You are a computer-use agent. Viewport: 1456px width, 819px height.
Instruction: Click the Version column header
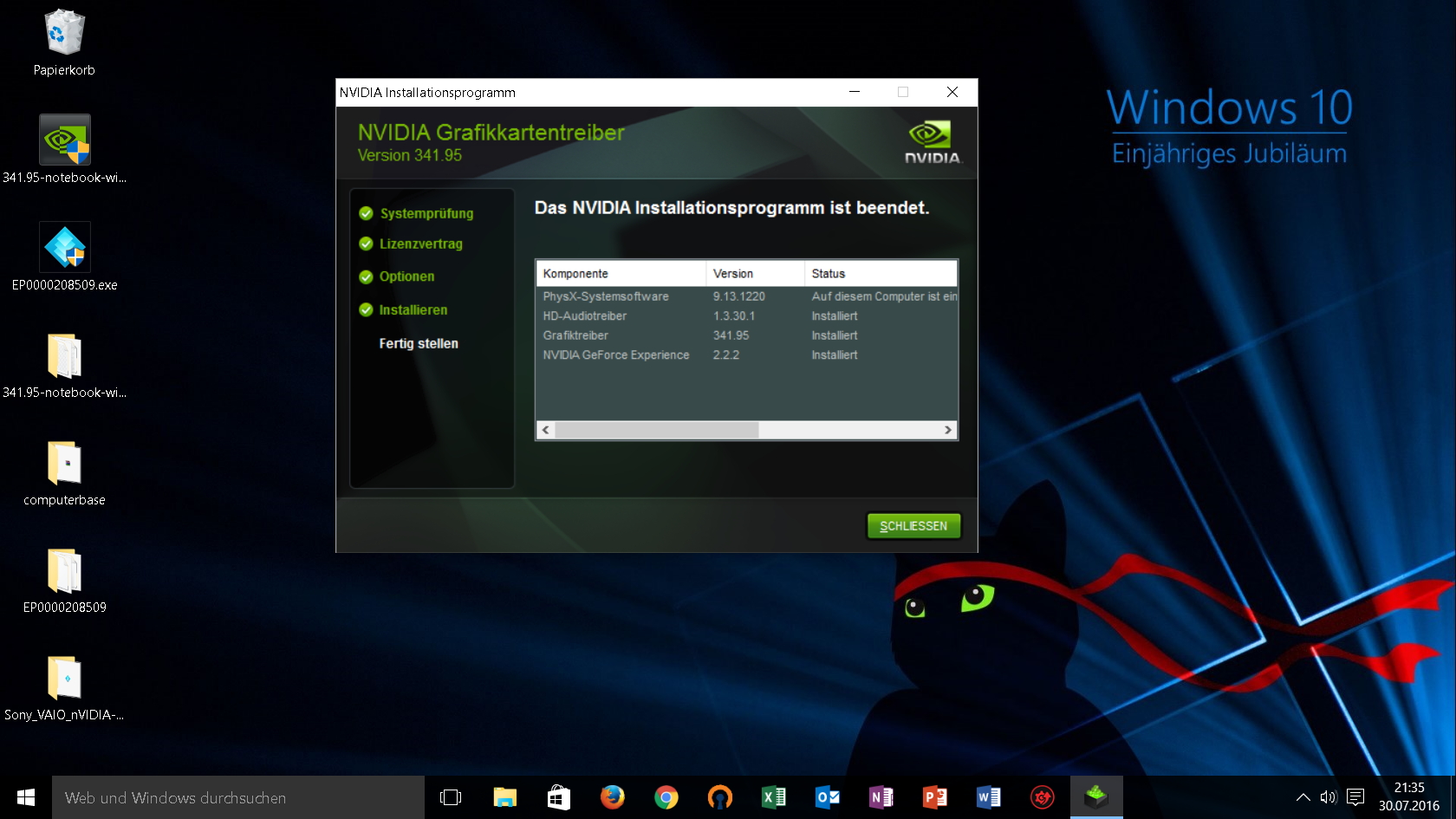(x=756, y=273)
